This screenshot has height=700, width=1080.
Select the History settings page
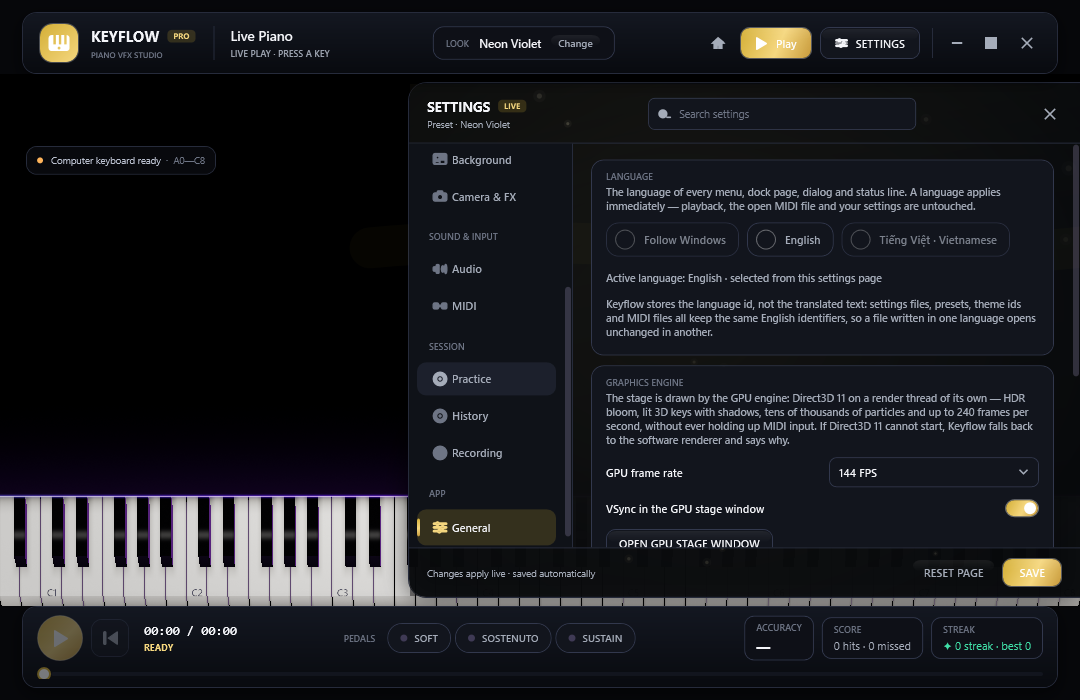coord(486,416)
